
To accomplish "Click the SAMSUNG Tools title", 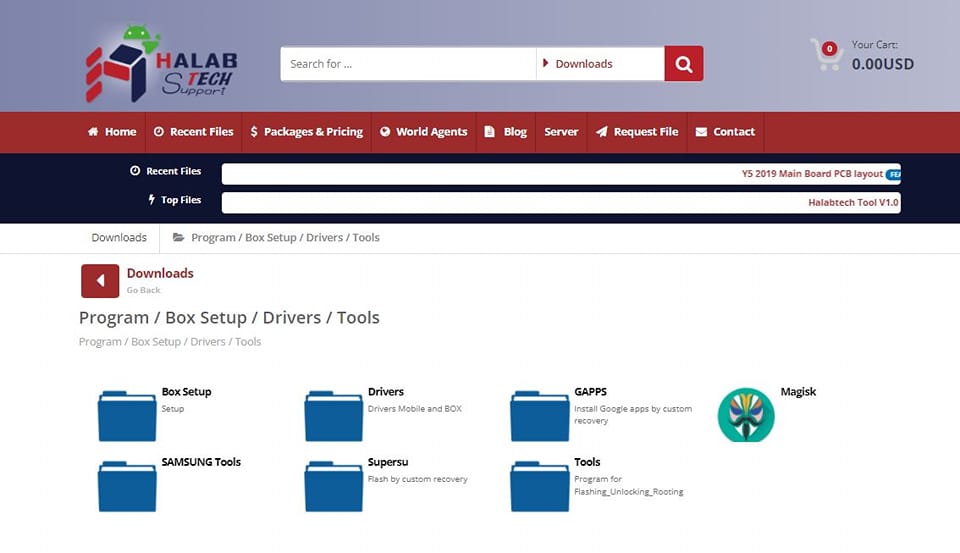I will tap(201, 462).
